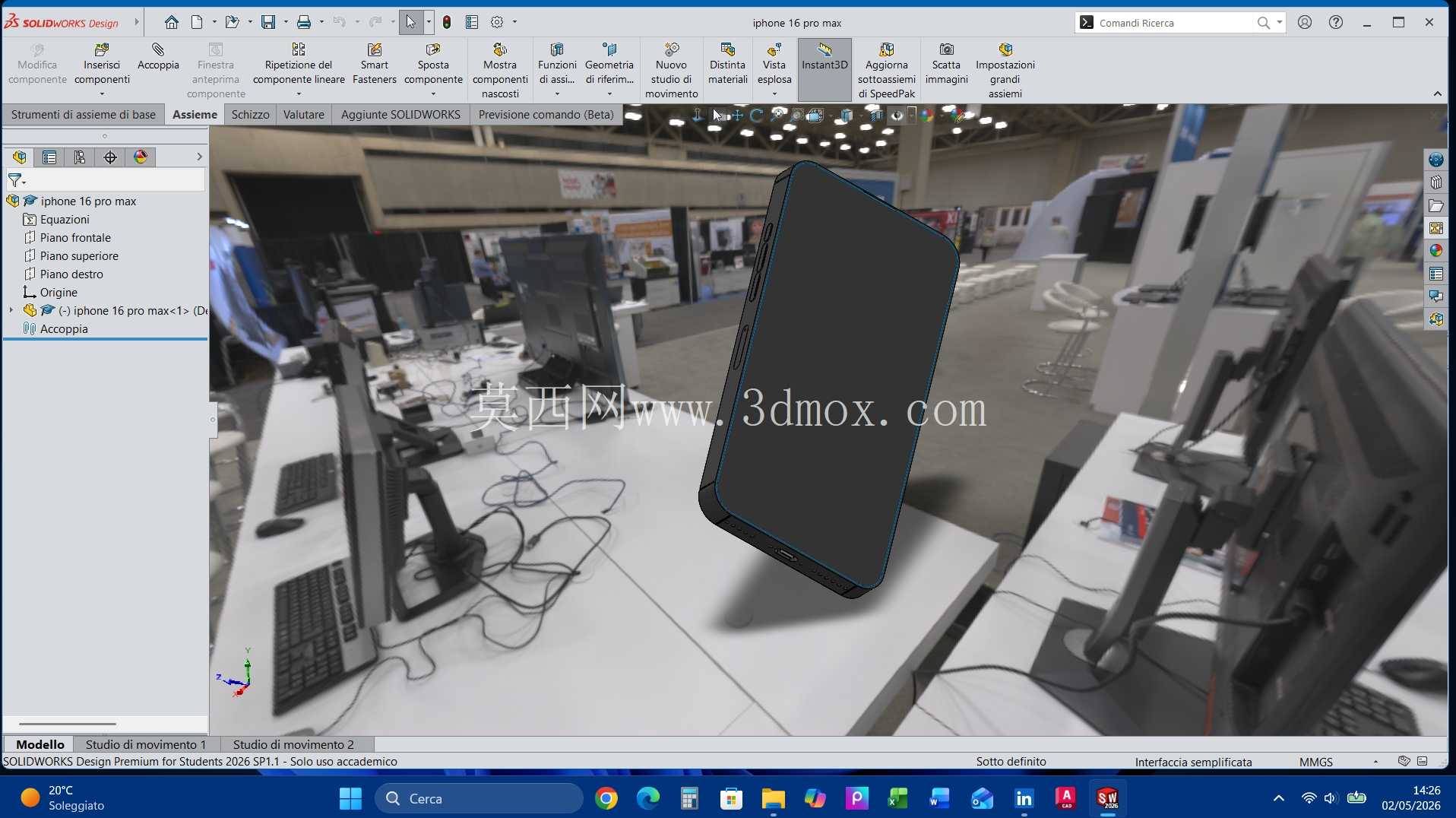
Task: Open Windows Start menu
Action: tap(350, 799)
